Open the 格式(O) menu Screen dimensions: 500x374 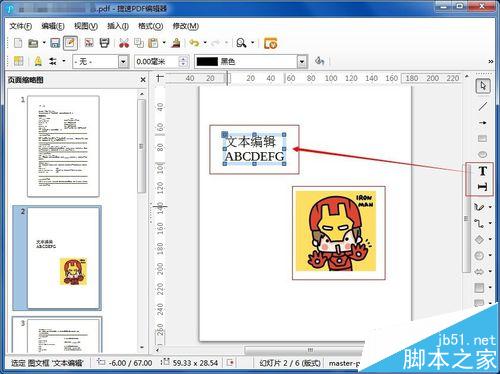(x=150, y=26)
